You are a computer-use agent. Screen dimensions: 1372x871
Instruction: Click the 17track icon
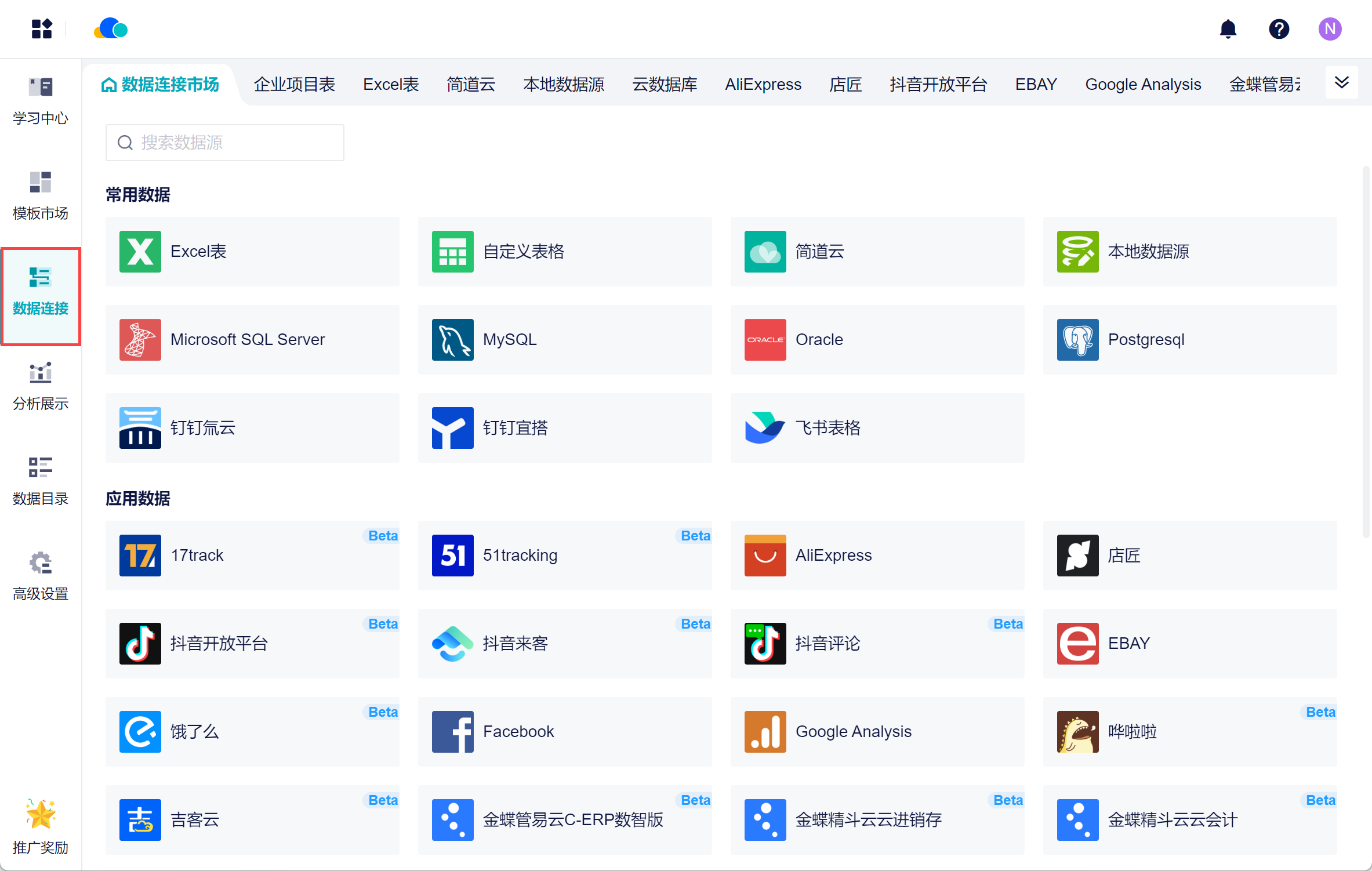pos(140,556)
